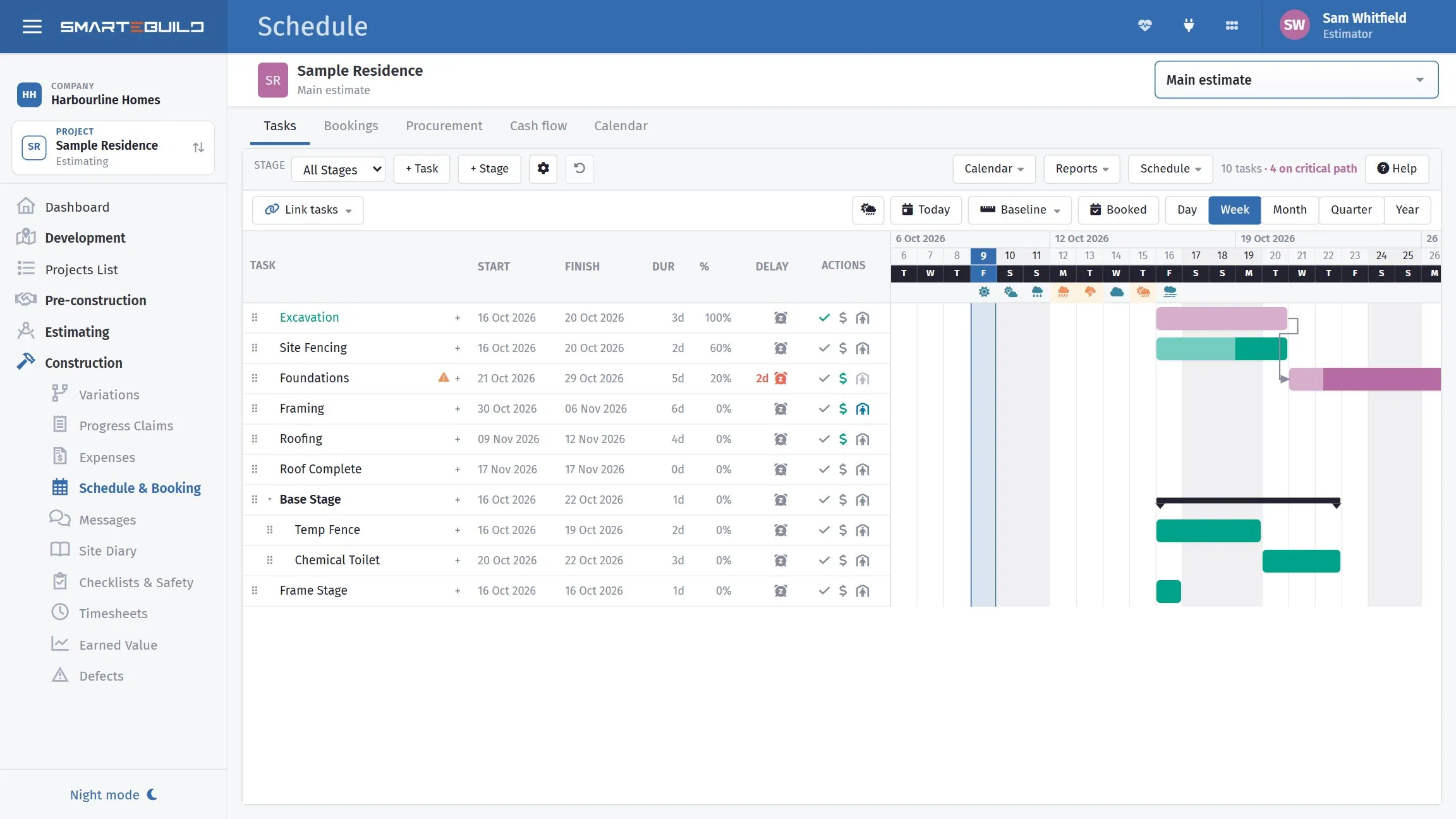
Task: Open the hamburger navigation menu
Action: (32, 27)
